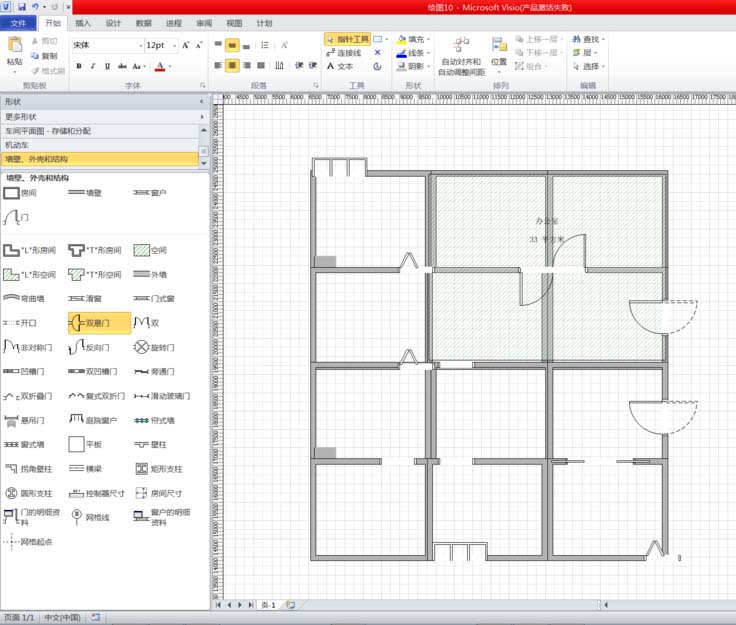Switch to the 视图 View tab
The width and height of the screenshot is (736, 625).
click(x=234, y=23)
